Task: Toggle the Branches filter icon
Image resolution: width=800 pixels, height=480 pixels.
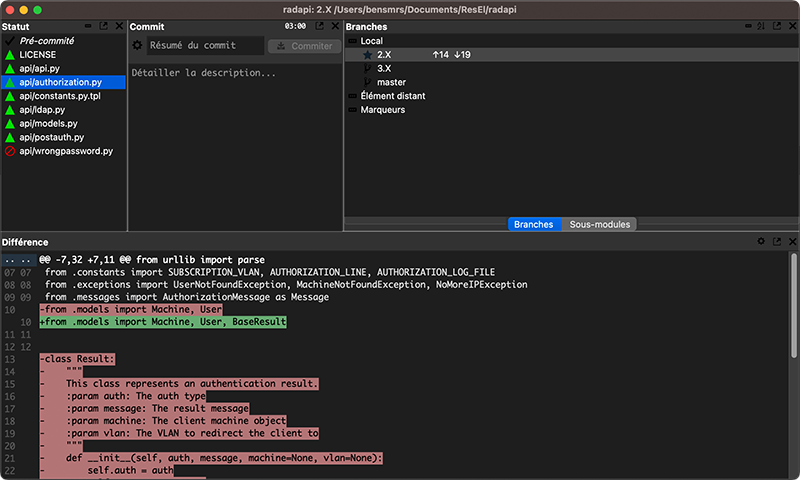Action: [748, 26]
